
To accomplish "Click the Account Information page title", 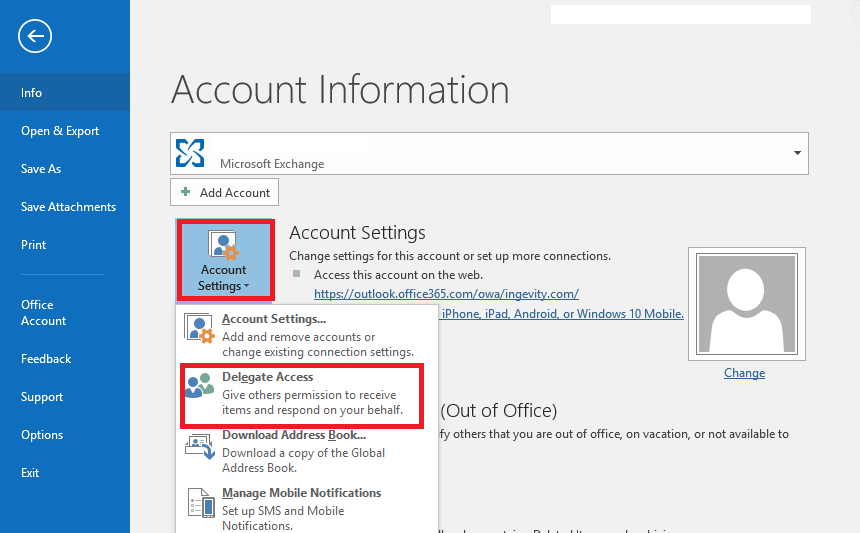I will pyautogui.click(x=341, y=90).
